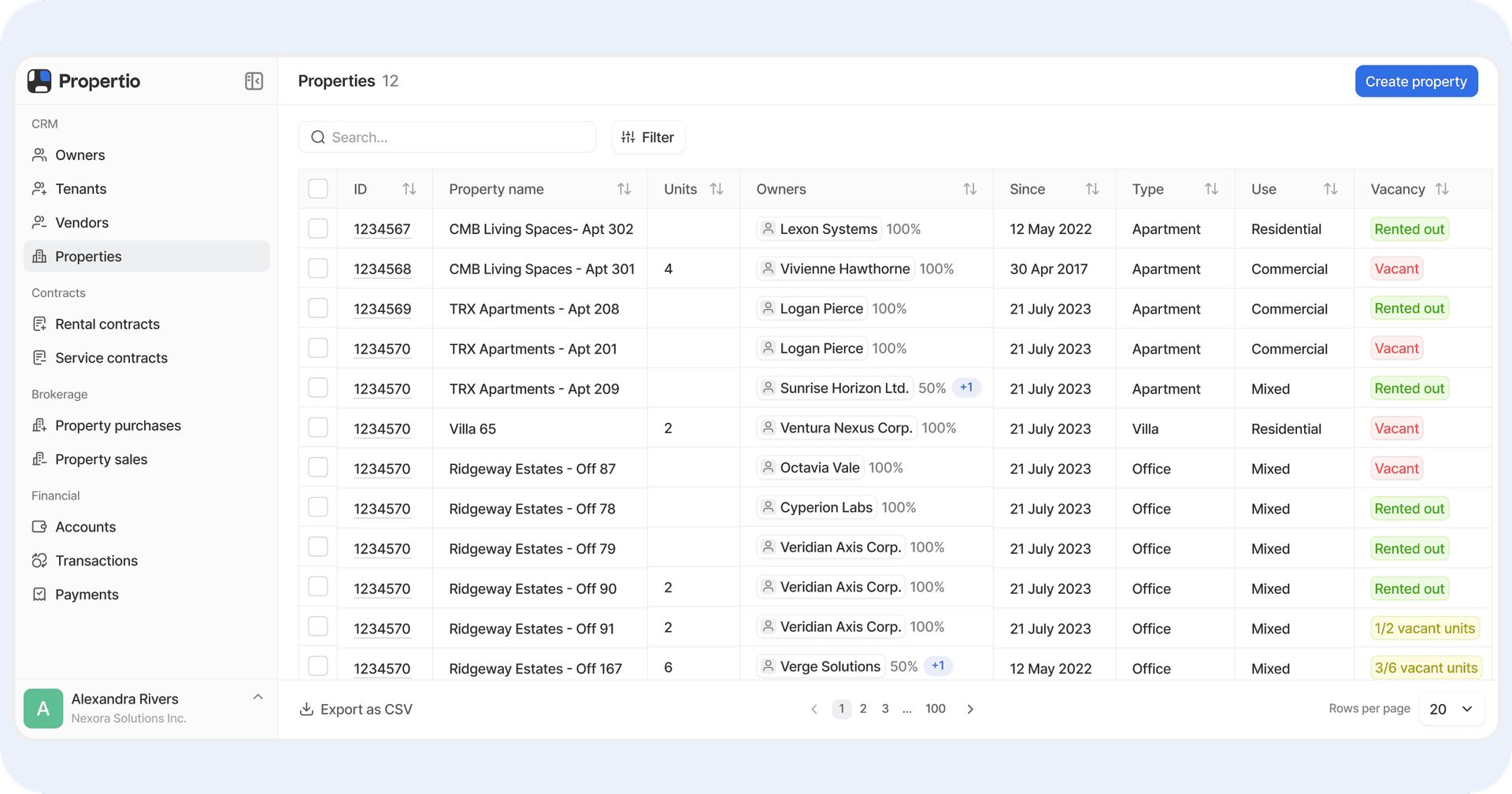The height and width of the screenshot is (794, 1512).
Task: Sort by ID column arrows
Action: [409, 189]
